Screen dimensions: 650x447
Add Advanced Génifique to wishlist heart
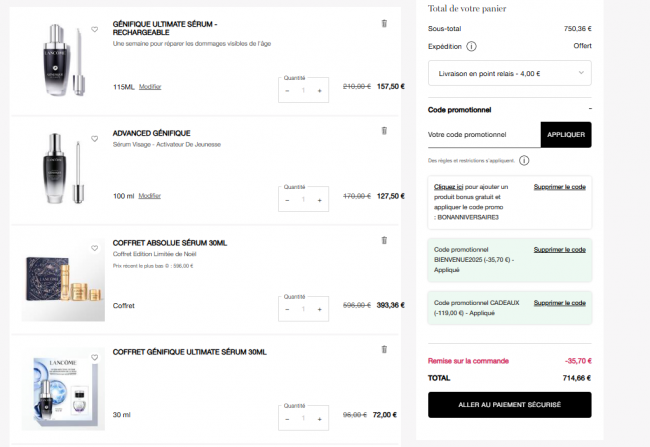[x=95, y=139]
